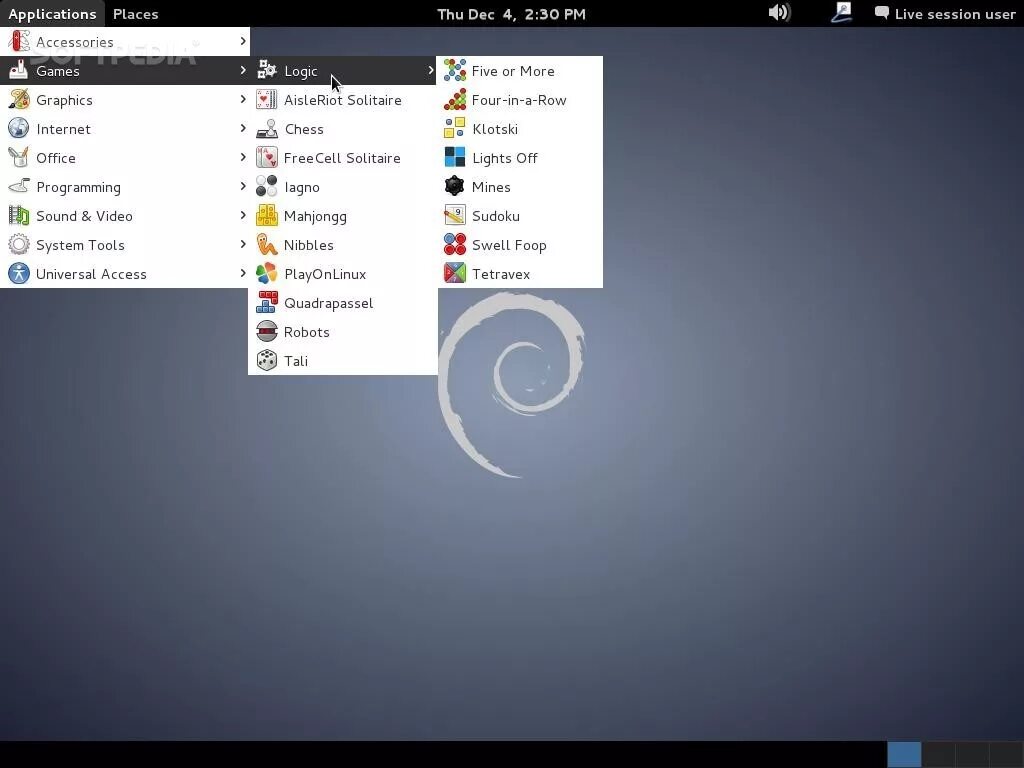Open Tetravex using its icon
Screen dimensions: 1024x768
point(455,274)
